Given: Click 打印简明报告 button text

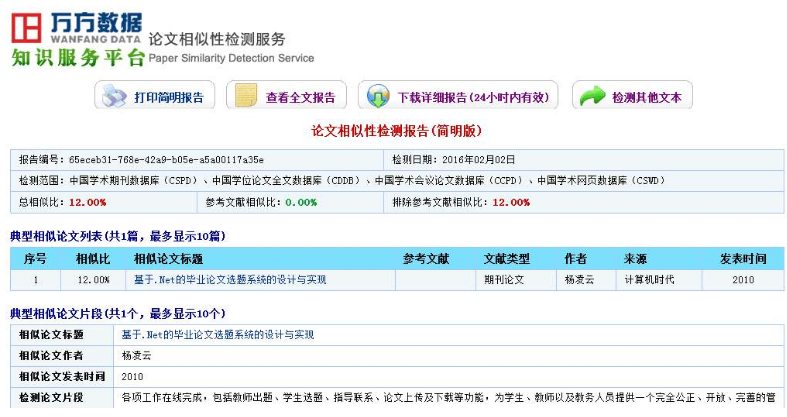Looking at the screenshot, I should 169,97.
